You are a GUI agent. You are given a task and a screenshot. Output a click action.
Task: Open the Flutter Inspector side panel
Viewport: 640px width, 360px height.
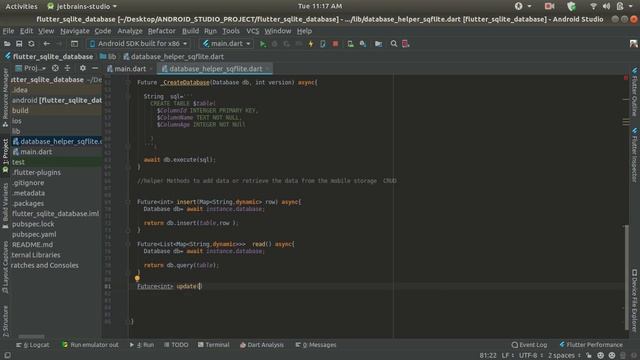pos(635,155)
